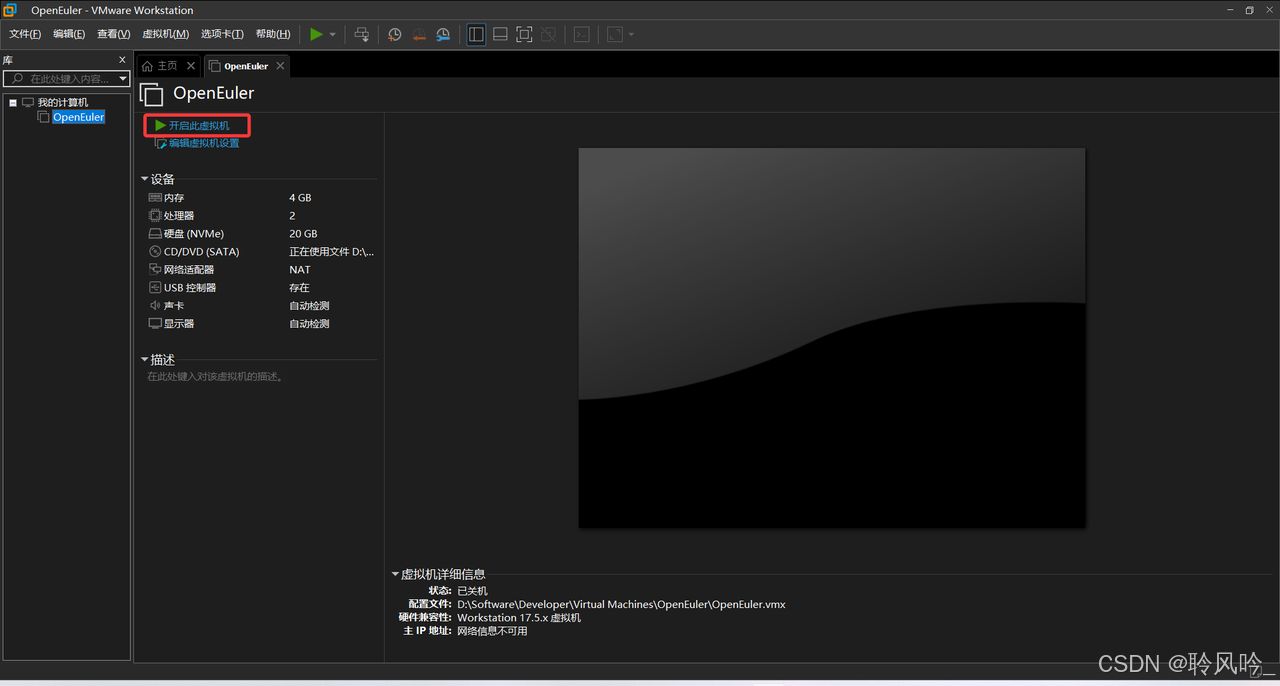Click the virtual machine screen preview

[832, 338]
